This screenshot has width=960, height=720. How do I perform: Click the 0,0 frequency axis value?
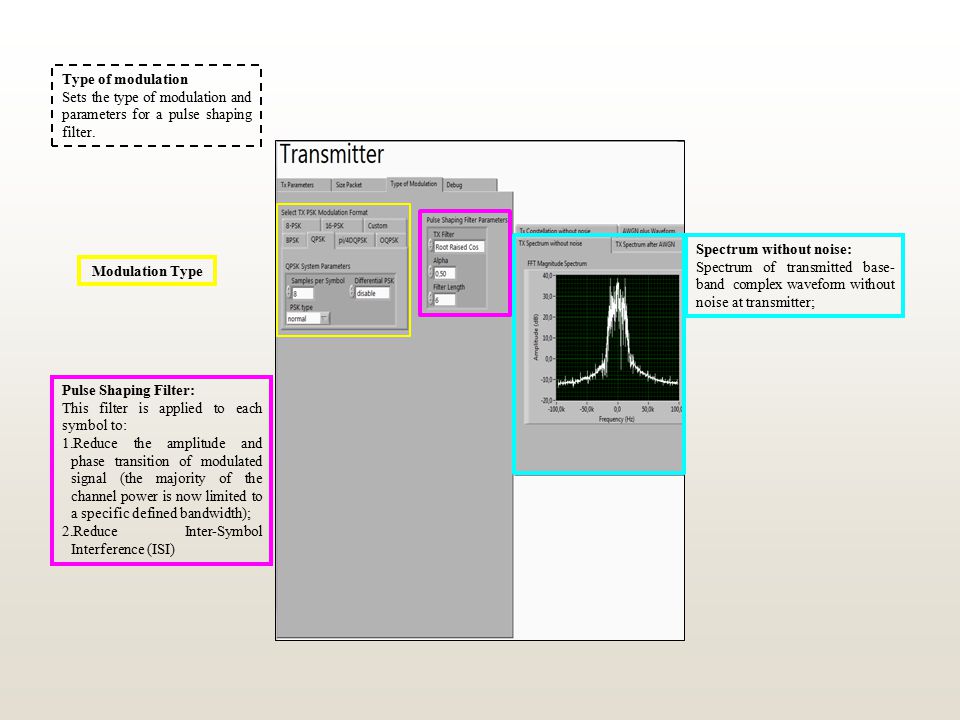pos(617,409)
